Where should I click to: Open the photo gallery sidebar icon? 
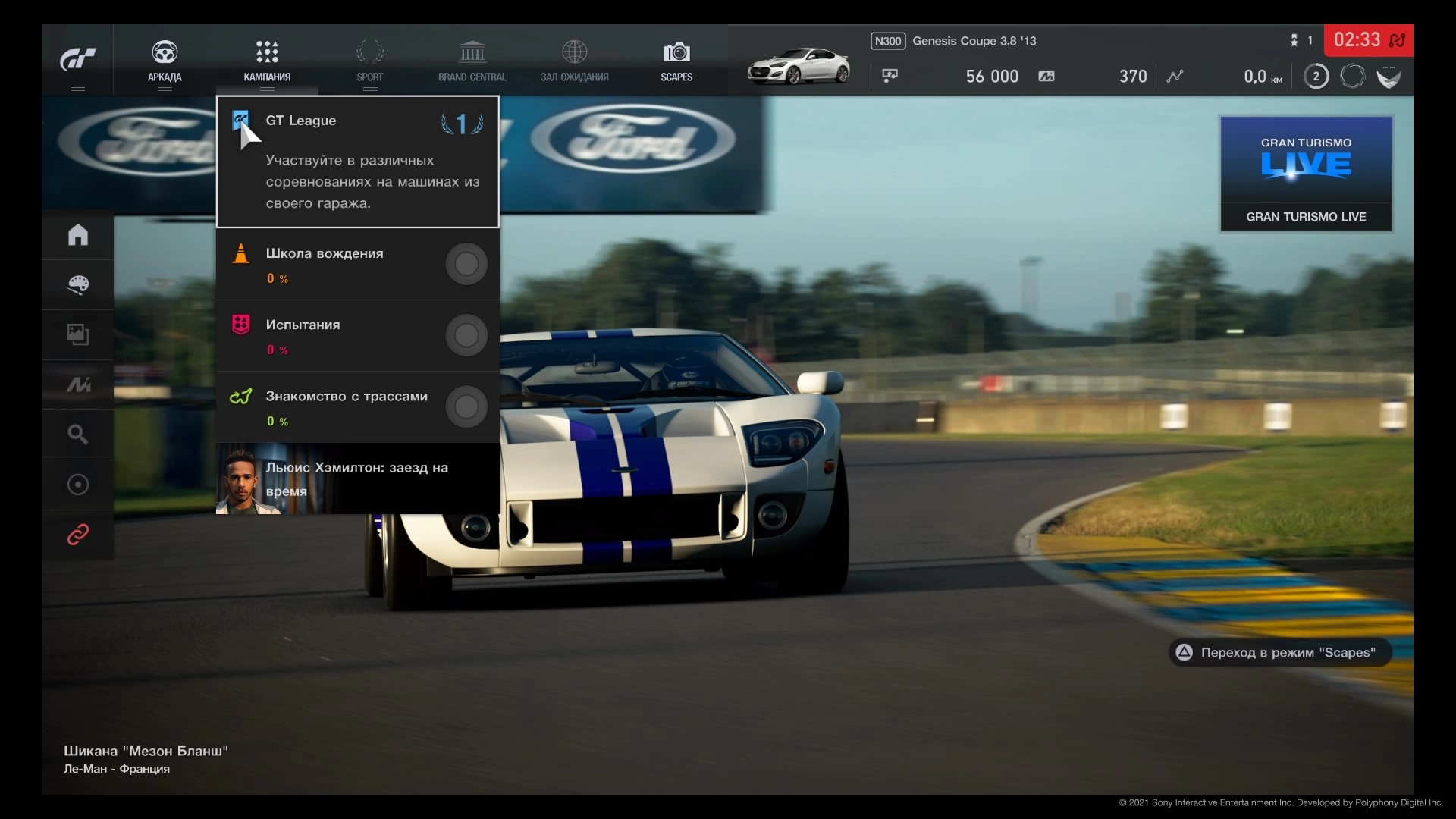(x=78, y=334)
